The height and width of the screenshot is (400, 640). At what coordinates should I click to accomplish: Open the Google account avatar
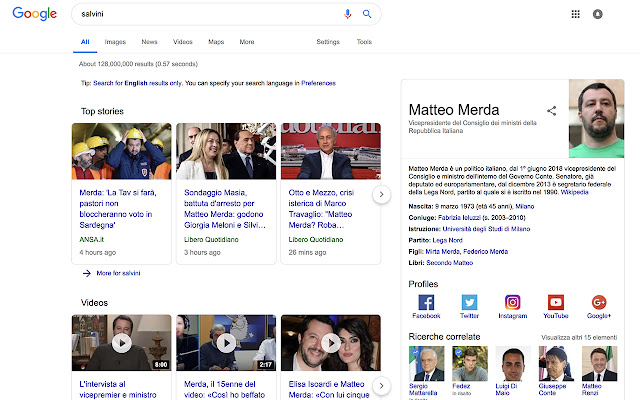598,14
